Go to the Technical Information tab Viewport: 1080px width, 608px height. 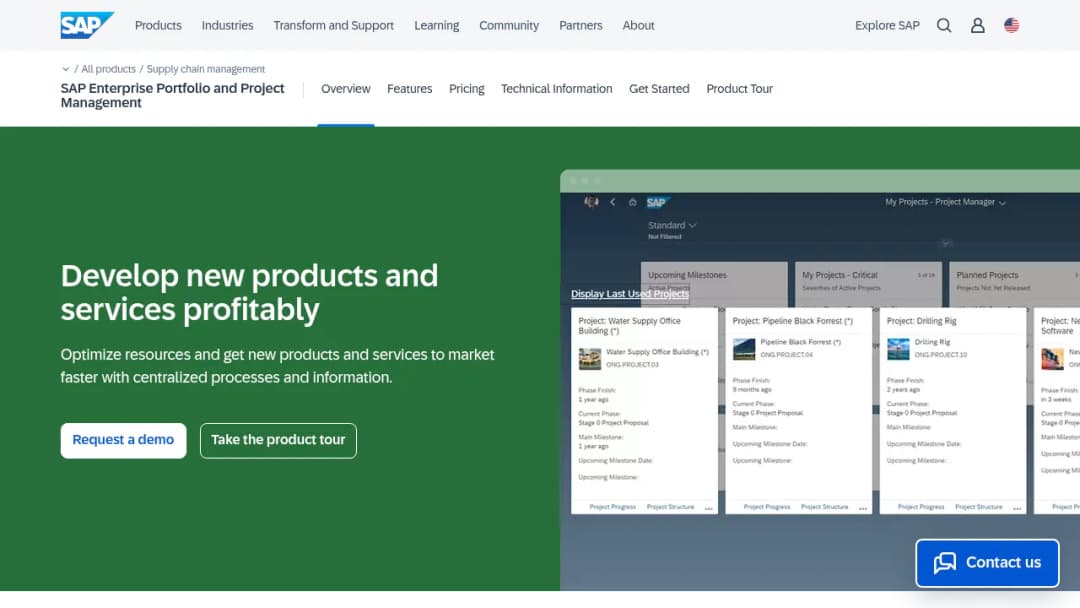coord(557,89)
